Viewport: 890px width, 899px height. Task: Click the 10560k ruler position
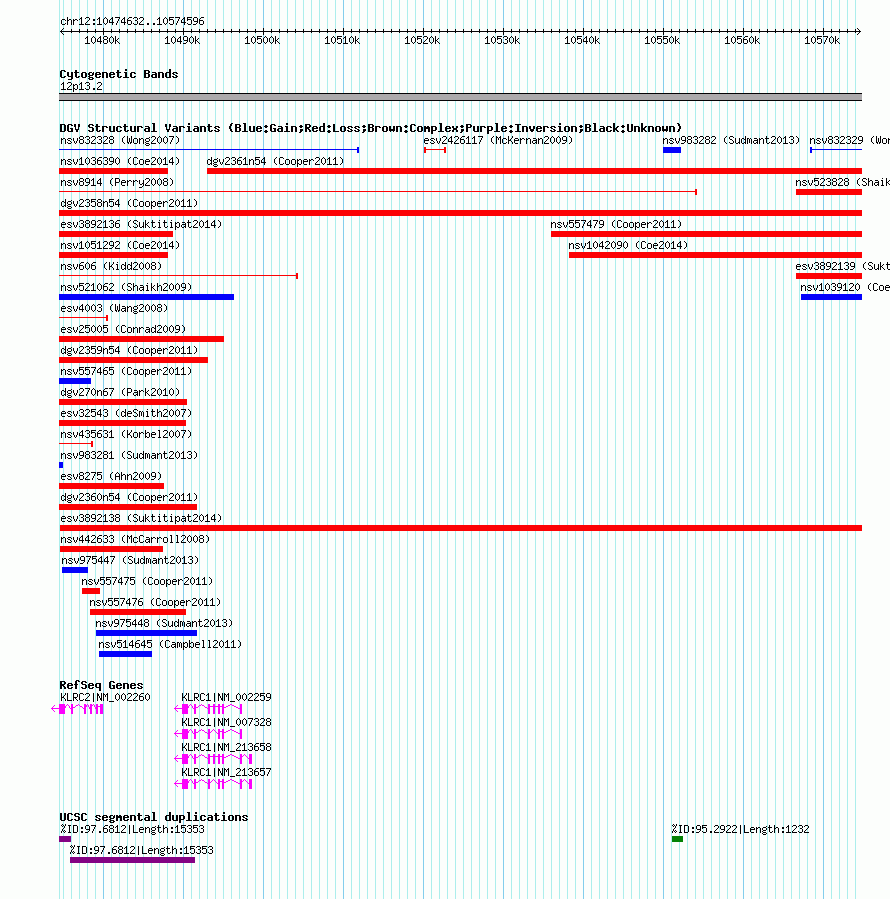pyautogui.click(x=742, y=40)
